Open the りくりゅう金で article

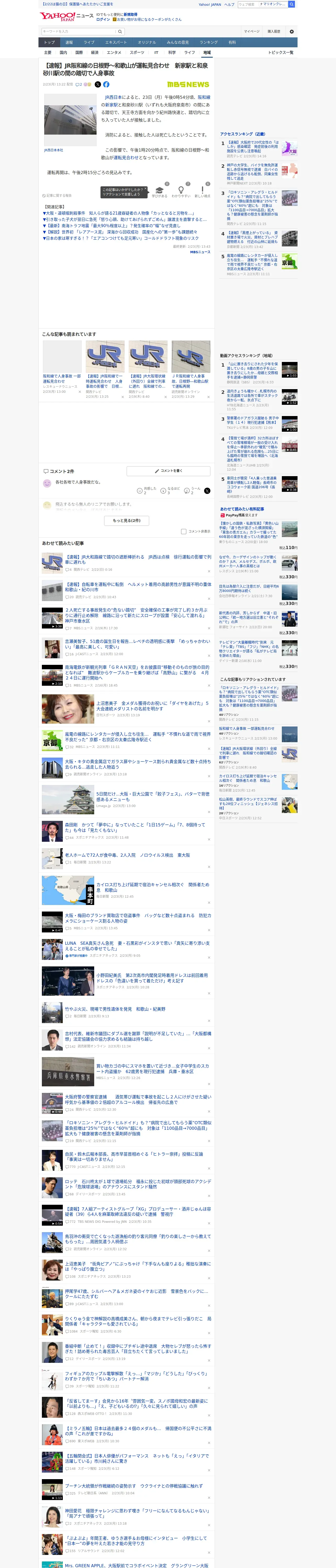[x=138, y=1322]
